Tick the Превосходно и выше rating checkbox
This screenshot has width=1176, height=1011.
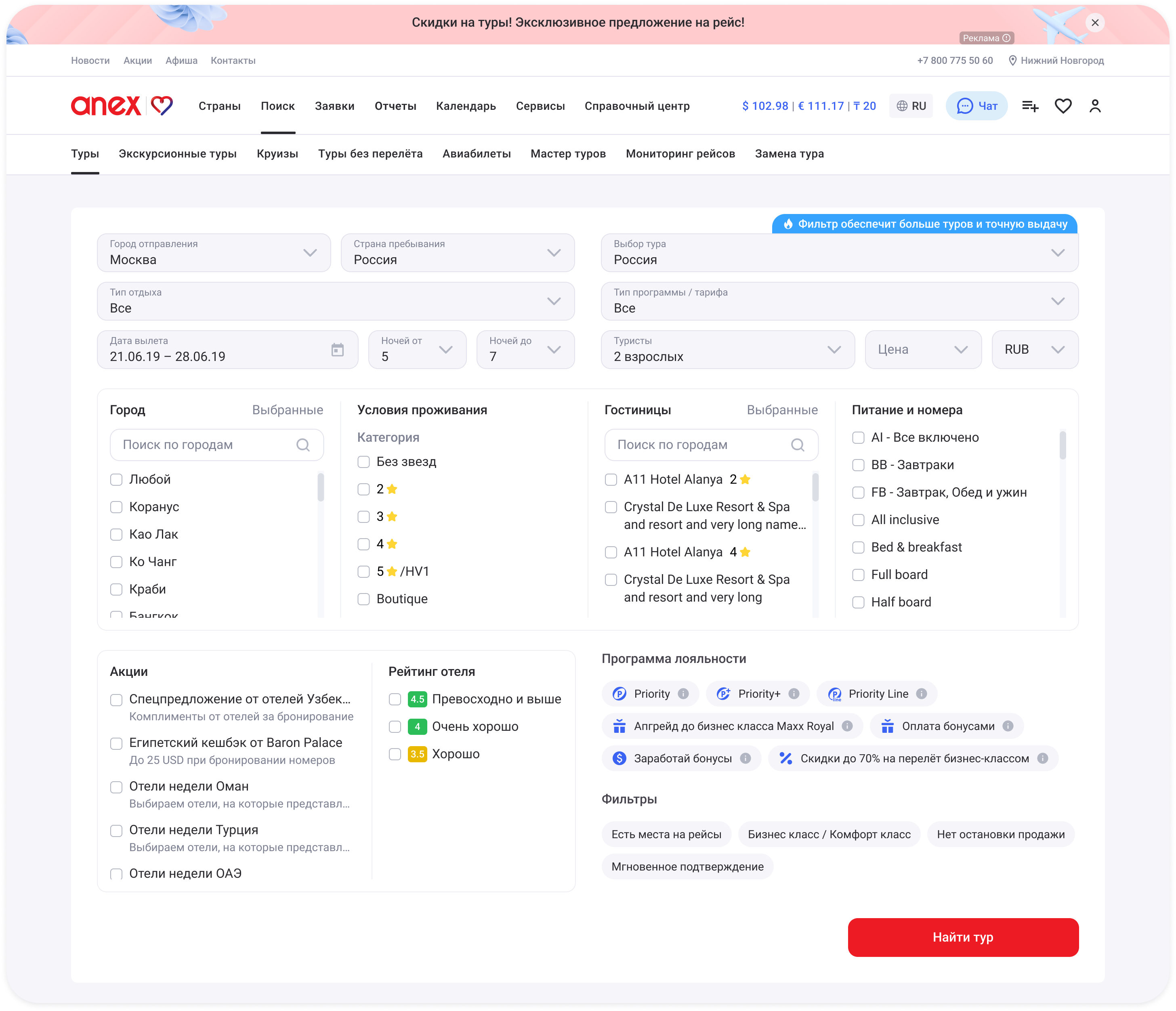pos(395,700)
